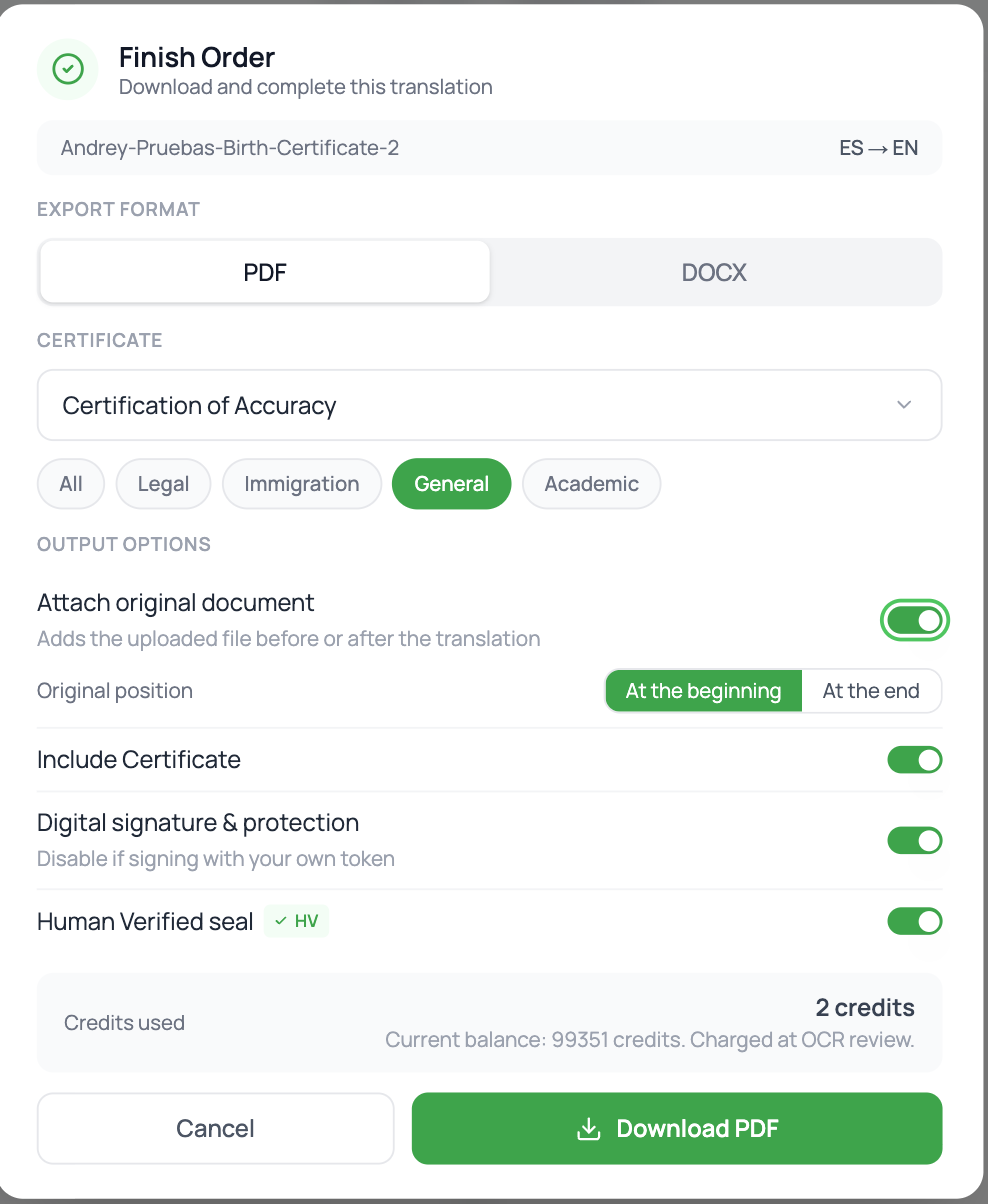Filter certificates by Academic
This screenshot has height=1204, width=988.
coord(591,484)
